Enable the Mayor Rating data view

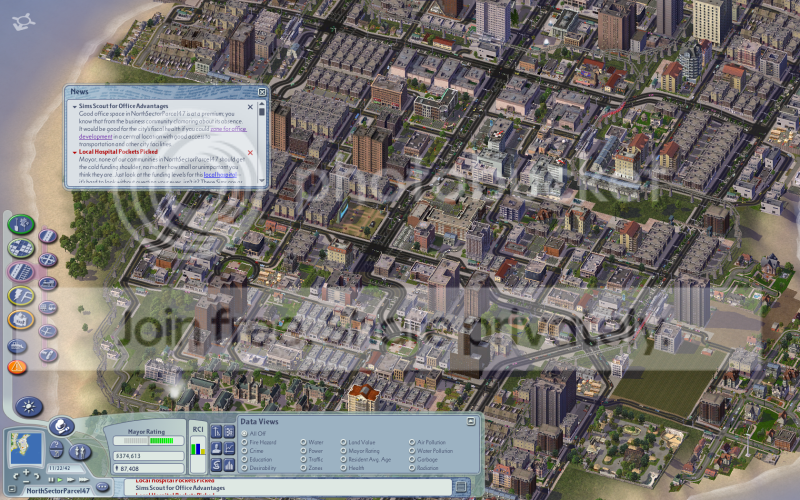click(343, 451)
